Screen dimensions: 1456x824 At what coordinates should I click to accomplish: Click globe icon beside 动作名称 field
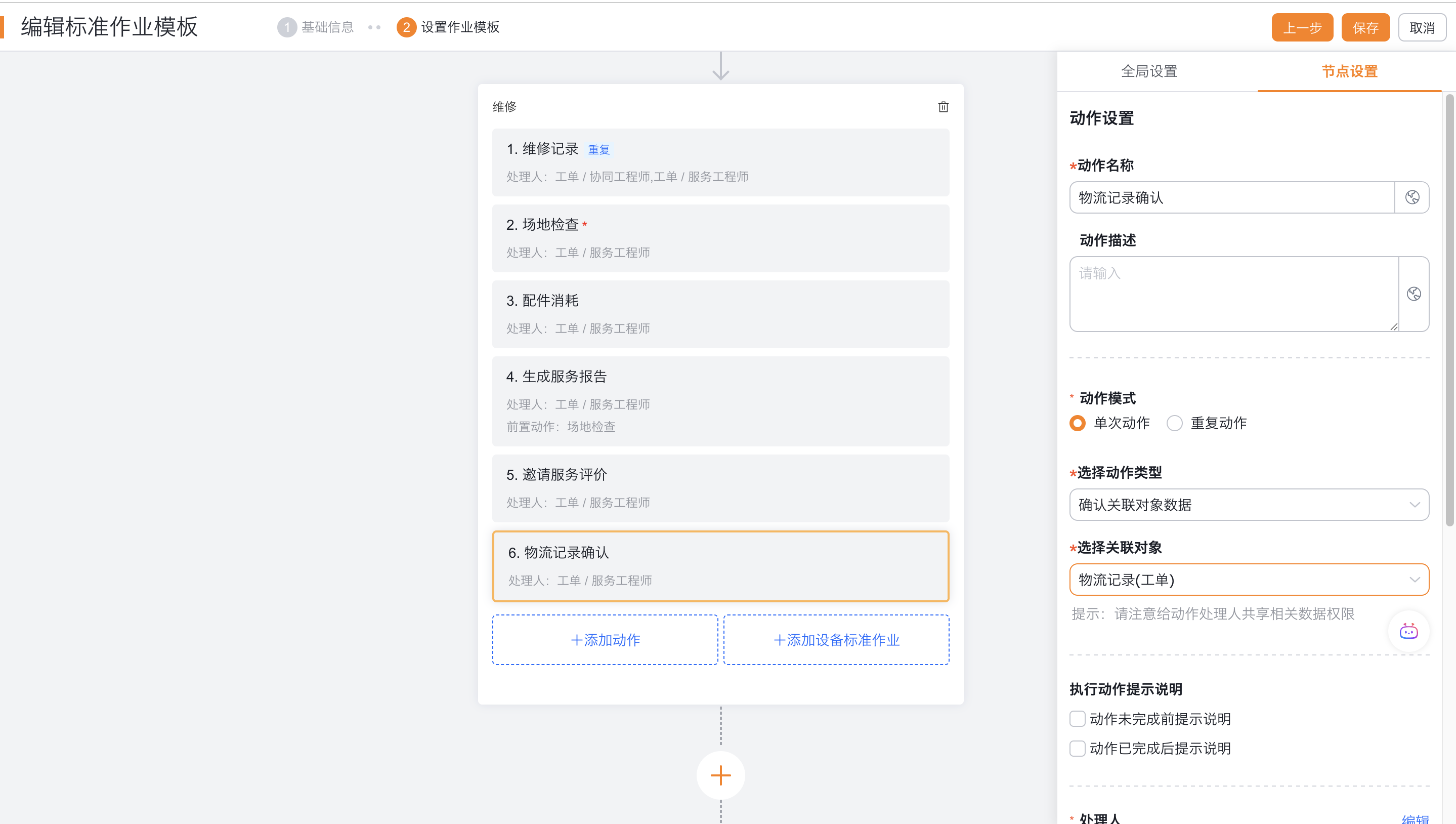(1412, 197)
